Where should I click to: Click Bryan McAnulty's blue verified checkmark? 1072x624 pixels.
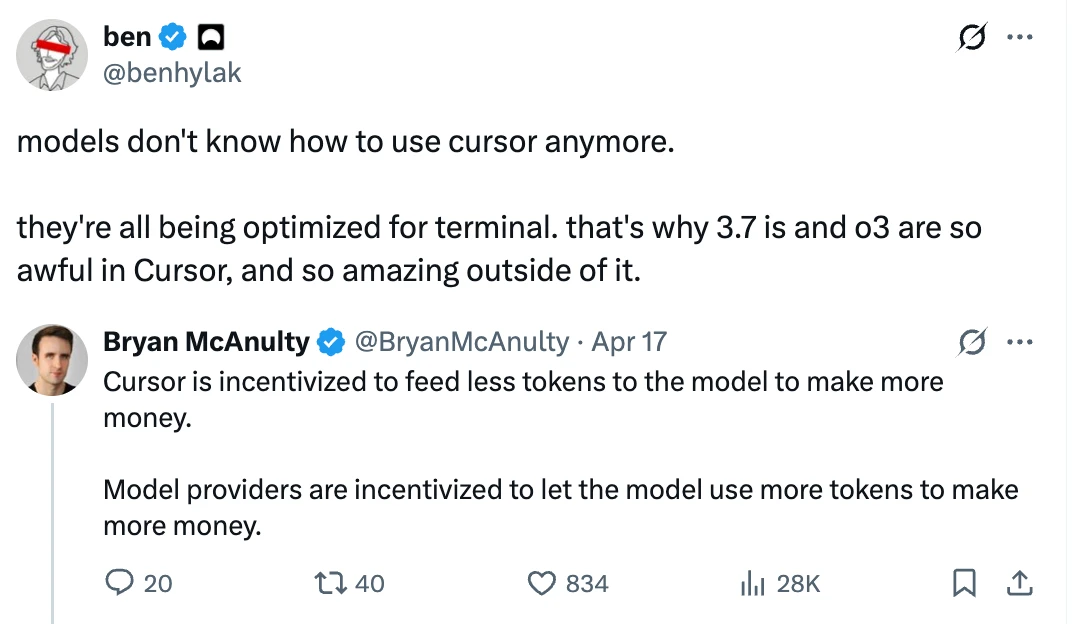point(332,342)
